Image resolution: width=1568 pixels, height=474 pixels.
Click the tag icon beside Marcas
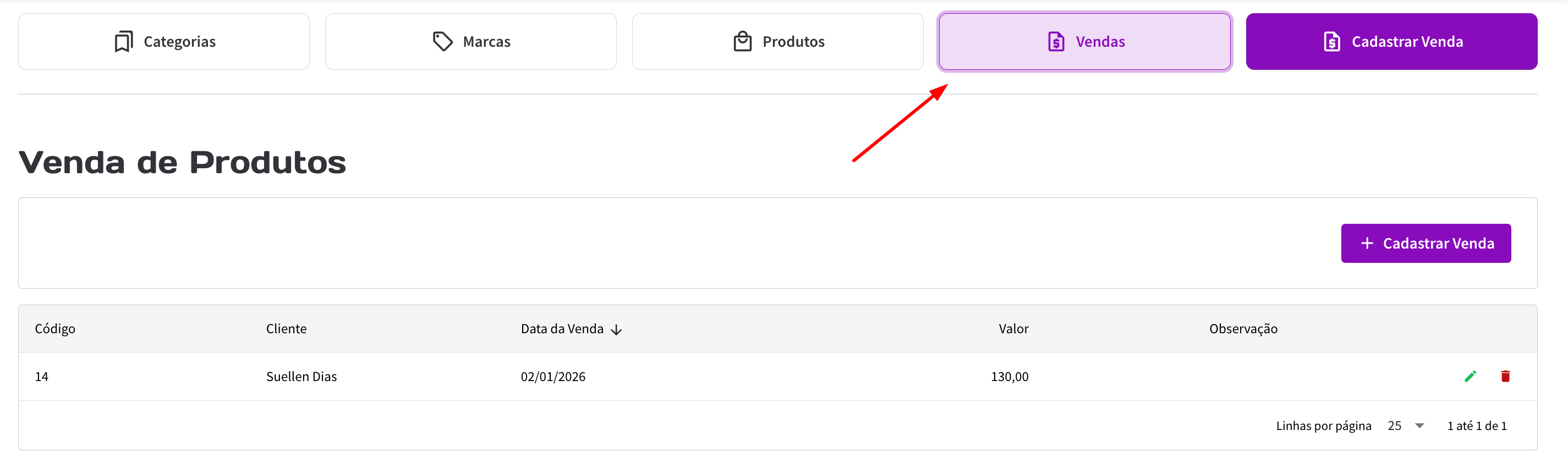tap(442, 42)
